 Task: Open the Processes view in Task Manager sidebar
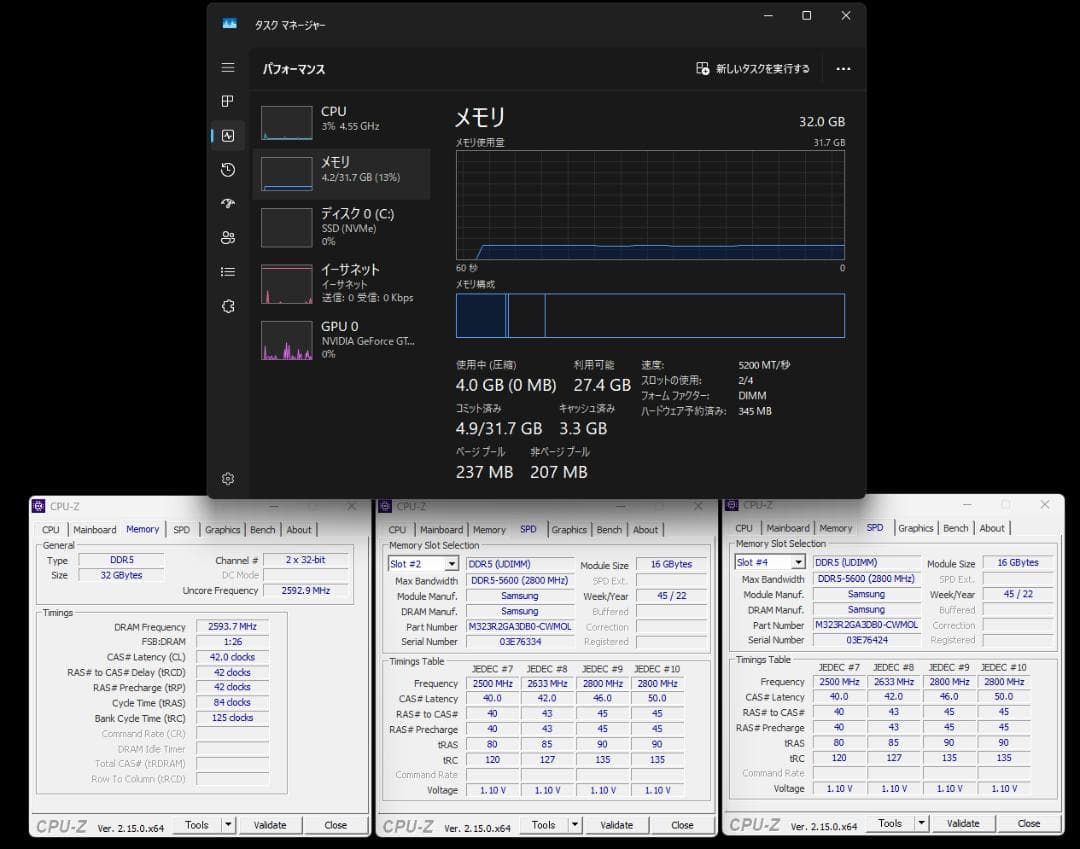point(227,101)
